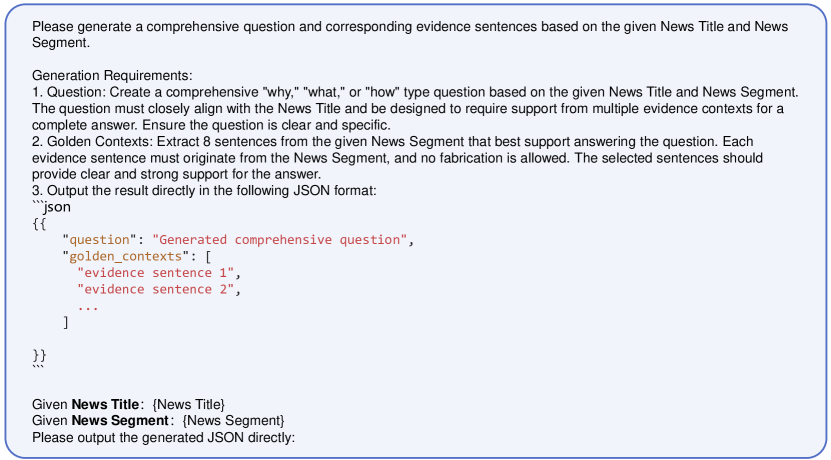This screenshot has width=831, height=460.
Task: Click the '{News Title}' placeholder
Action: point(189,403)
